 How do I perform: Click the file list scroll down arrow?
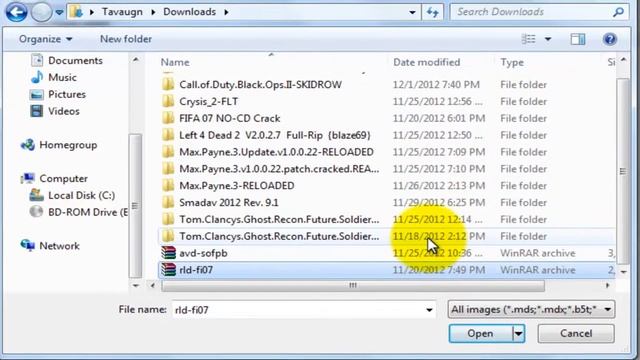[x=623, y=272]
